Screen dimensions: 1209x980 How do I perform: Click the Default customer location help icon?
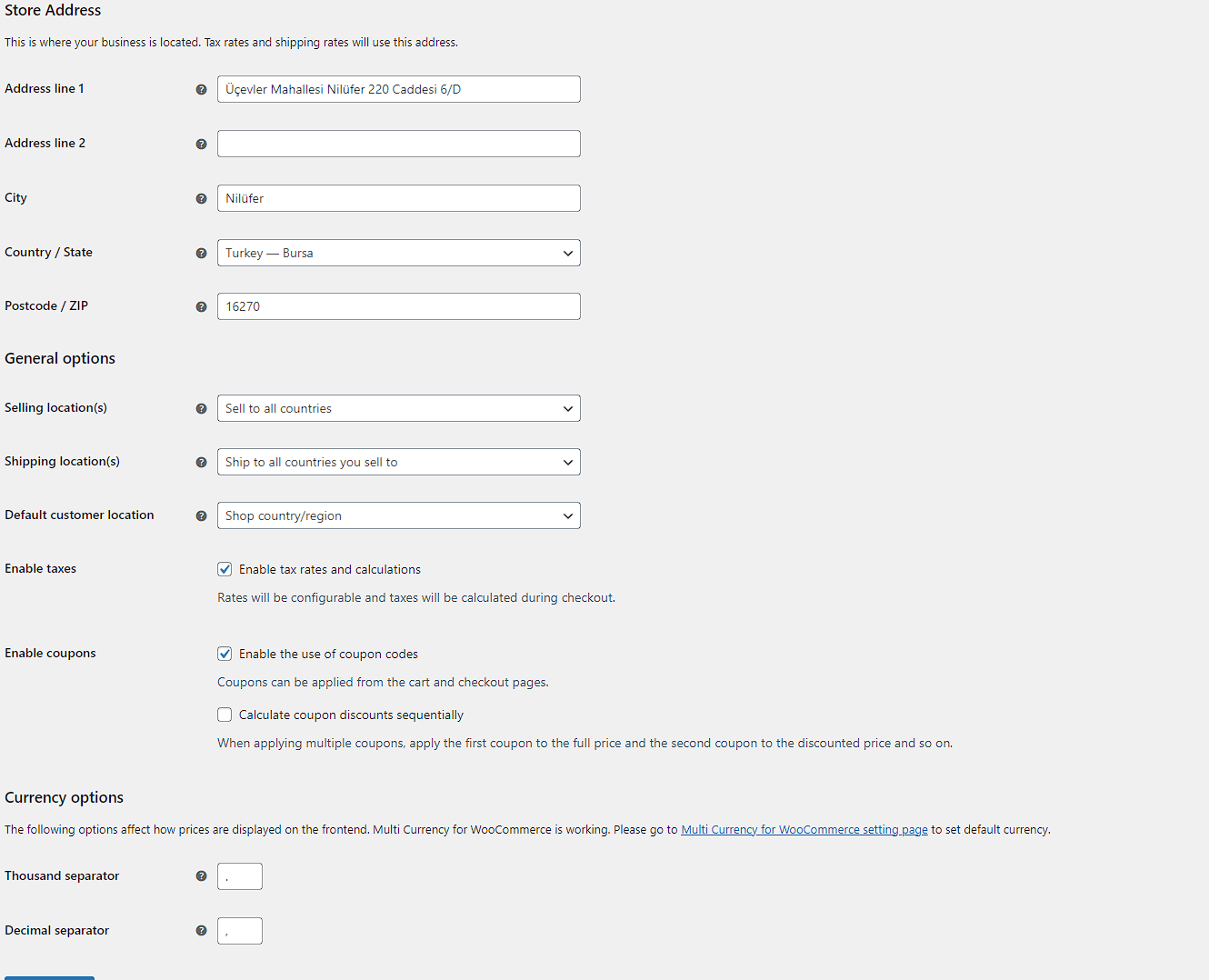pyautogui.click(x=202, y=515)
